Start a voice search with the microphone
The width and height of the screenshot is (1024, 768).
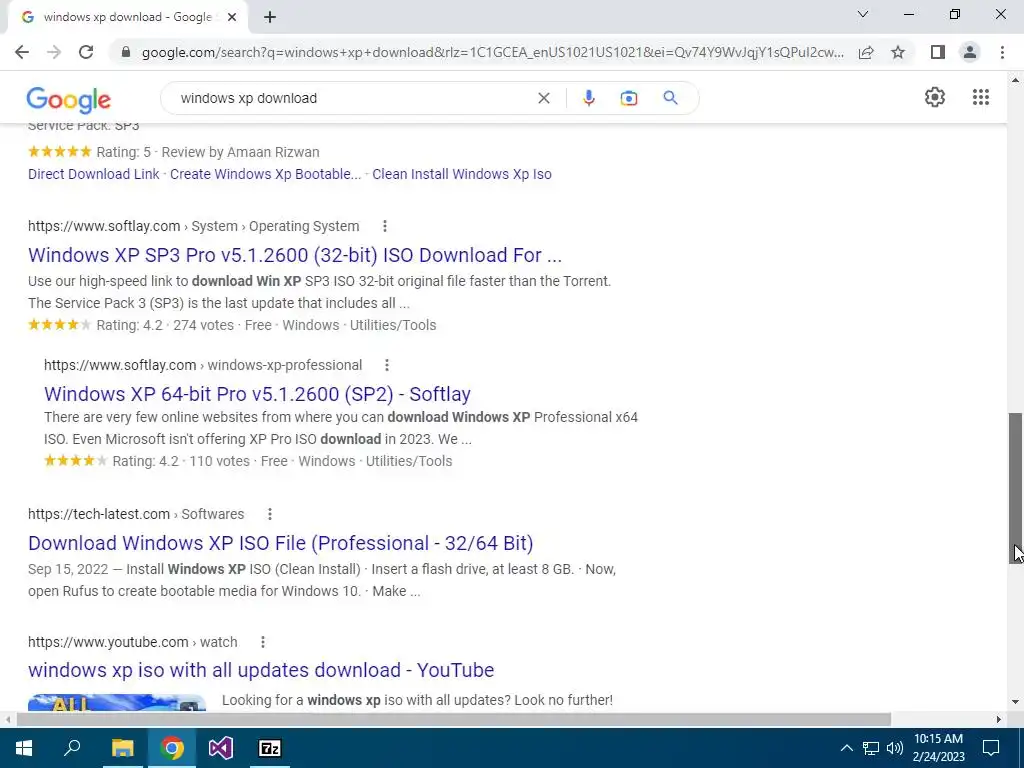click(588, 98)
